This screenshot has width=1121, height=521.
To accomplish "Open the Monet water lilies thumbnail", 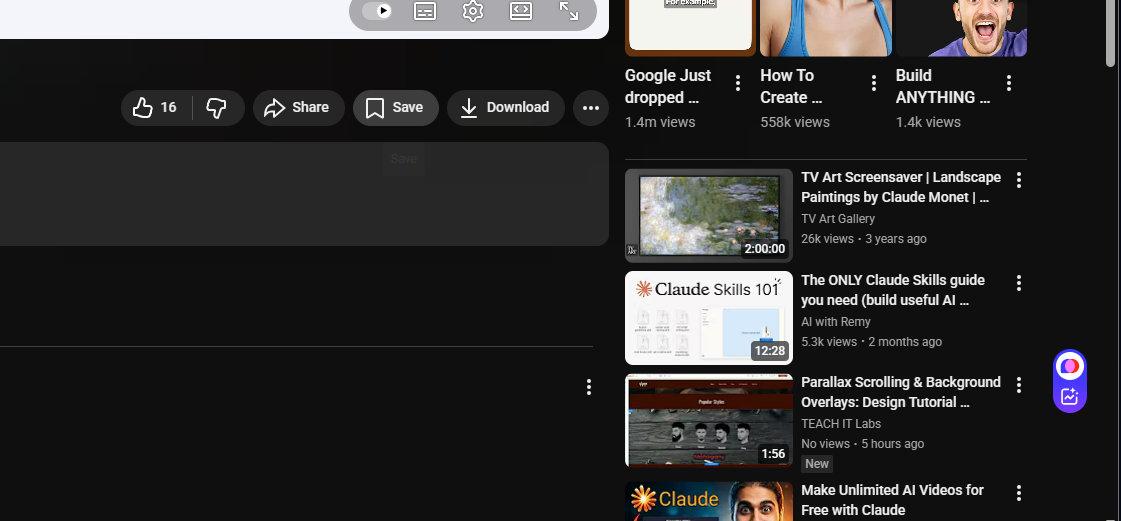I will 708,215.
